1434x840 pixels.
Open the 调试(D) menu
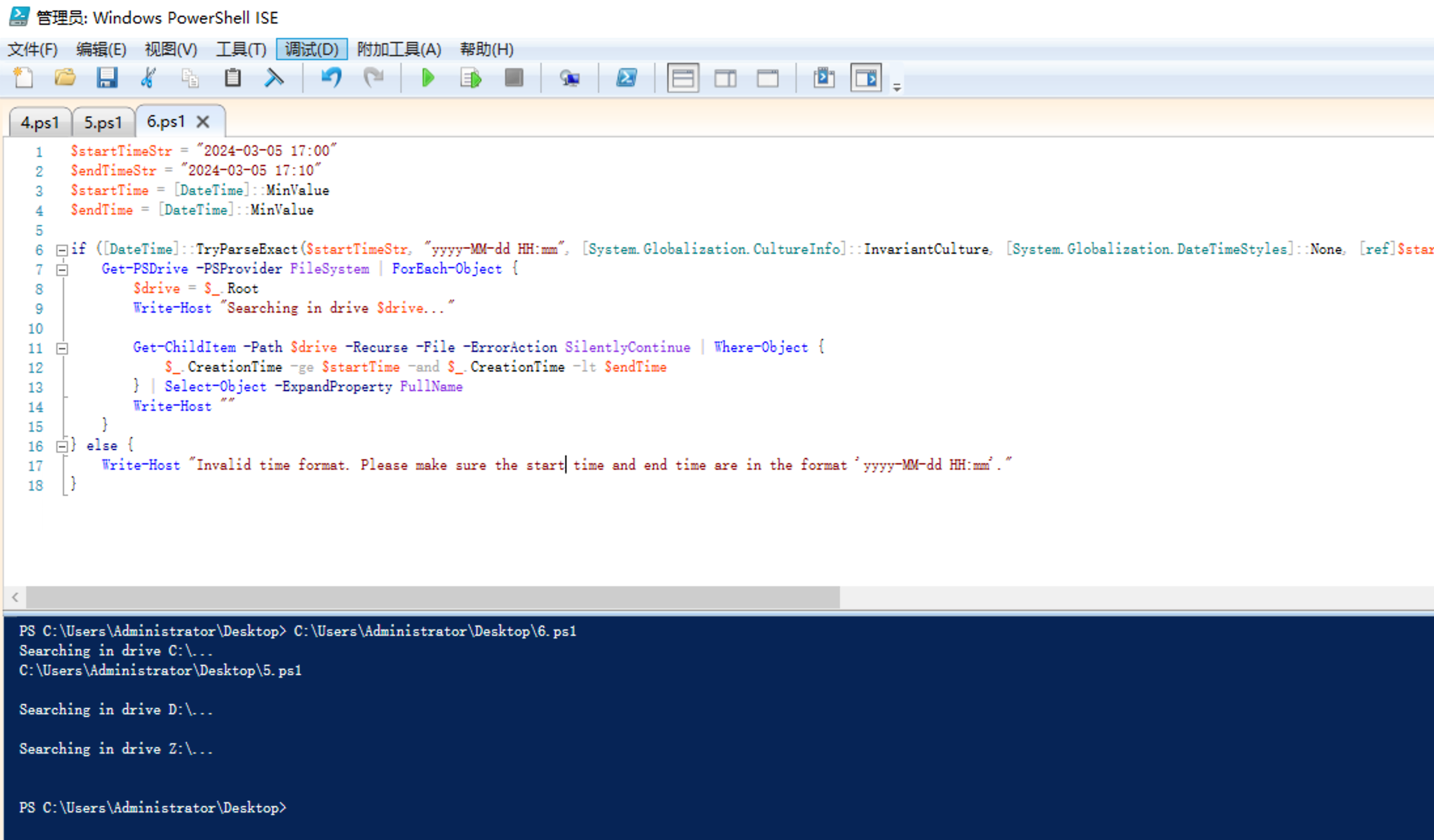pos(311,49)
